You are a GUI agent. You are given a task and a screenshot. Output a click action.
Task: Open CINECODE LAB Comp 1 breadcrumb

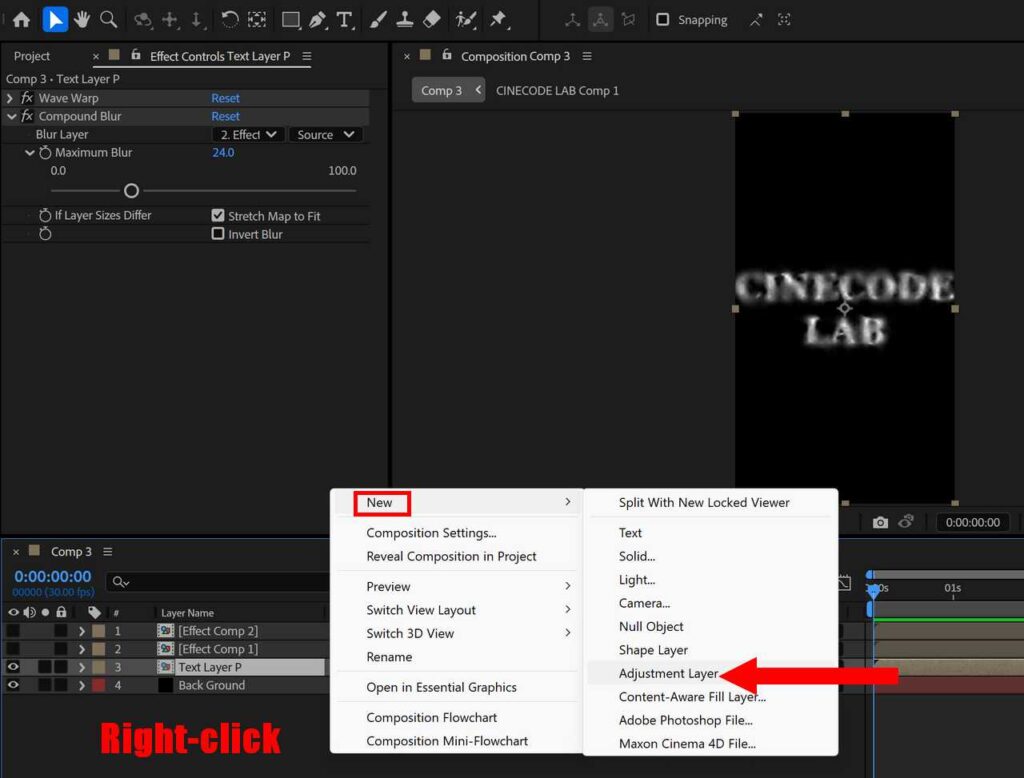[557, 91]
